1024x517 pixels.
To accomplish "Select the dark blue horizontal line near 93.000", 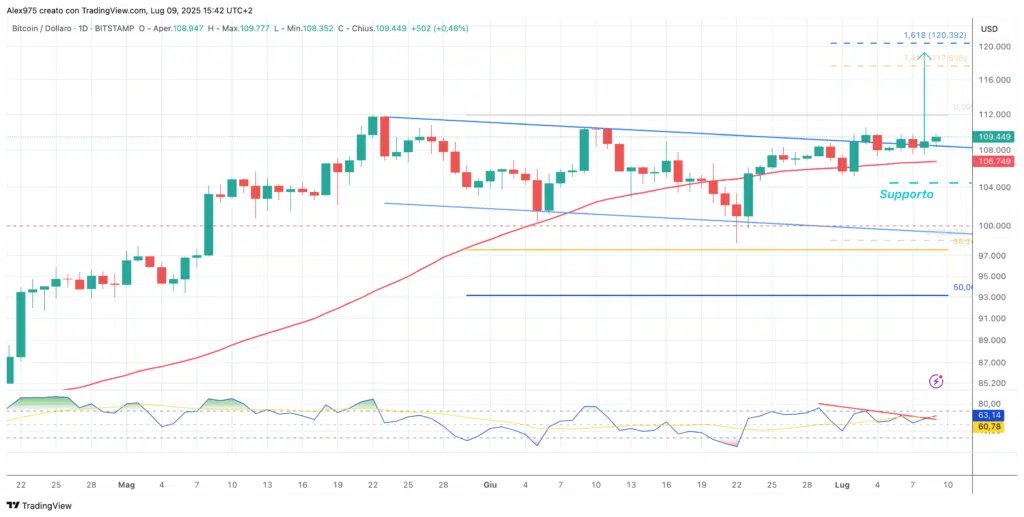I will click(x=700, y=295).
